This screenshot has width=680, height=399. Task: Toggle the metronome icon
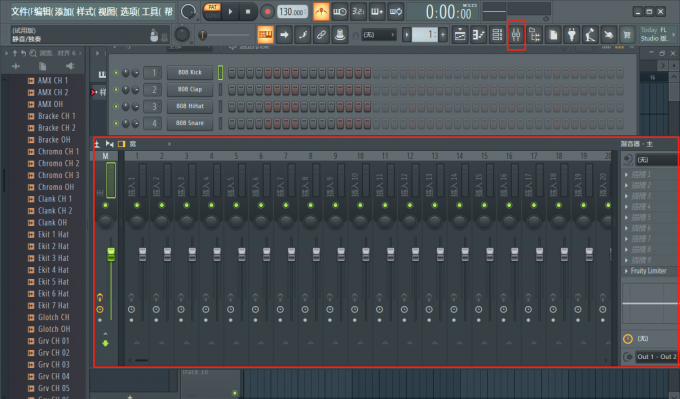(x=321, y=12)
